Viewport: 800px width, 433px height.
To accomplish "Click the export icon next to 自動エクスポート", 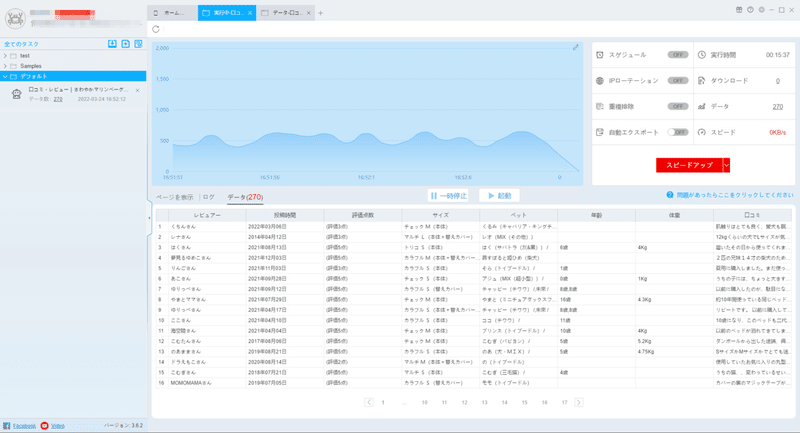I will 600,132.
